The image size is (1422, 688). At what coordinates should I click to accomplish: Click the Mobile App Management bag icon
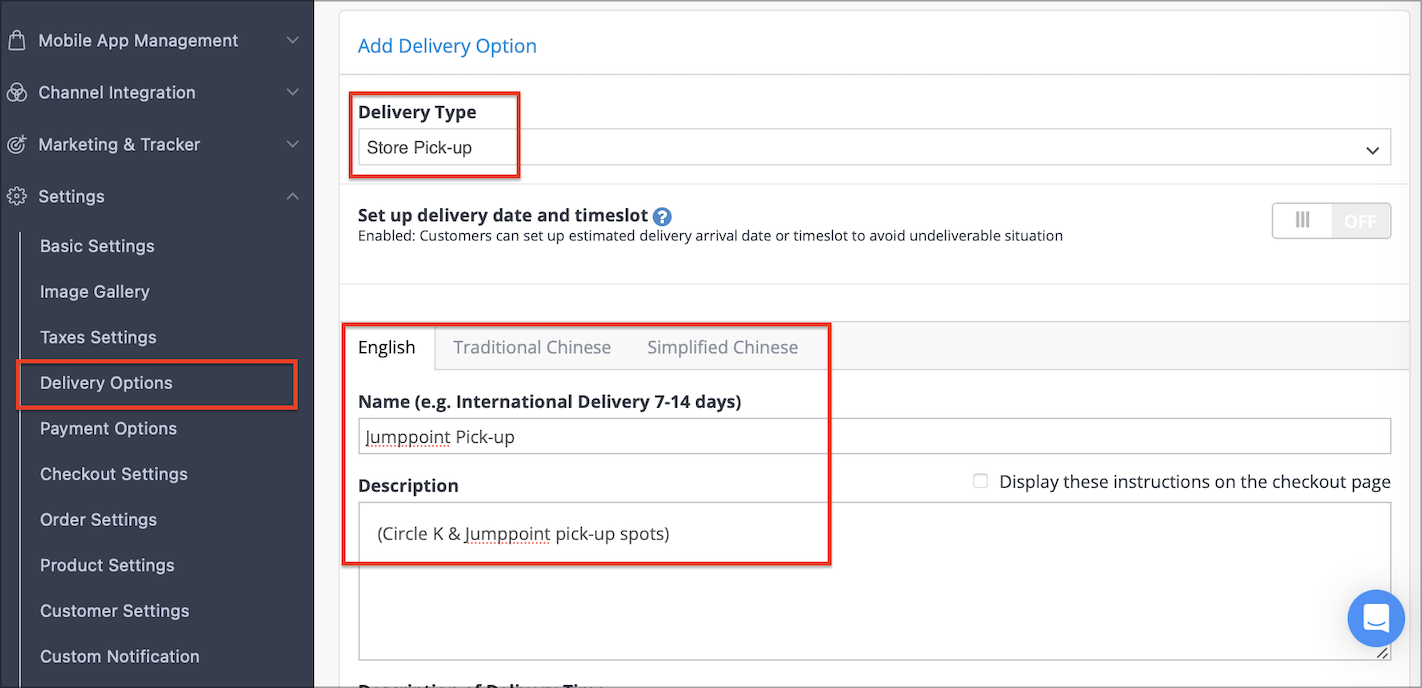16,41
